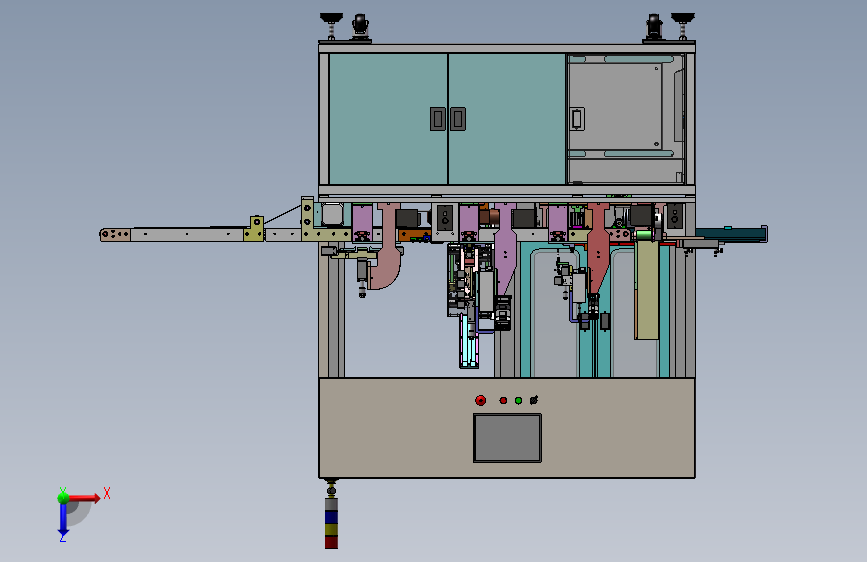Click the blue Z axis arrow of the view triad
867x562 pixels.
click(x=63, y=520)
